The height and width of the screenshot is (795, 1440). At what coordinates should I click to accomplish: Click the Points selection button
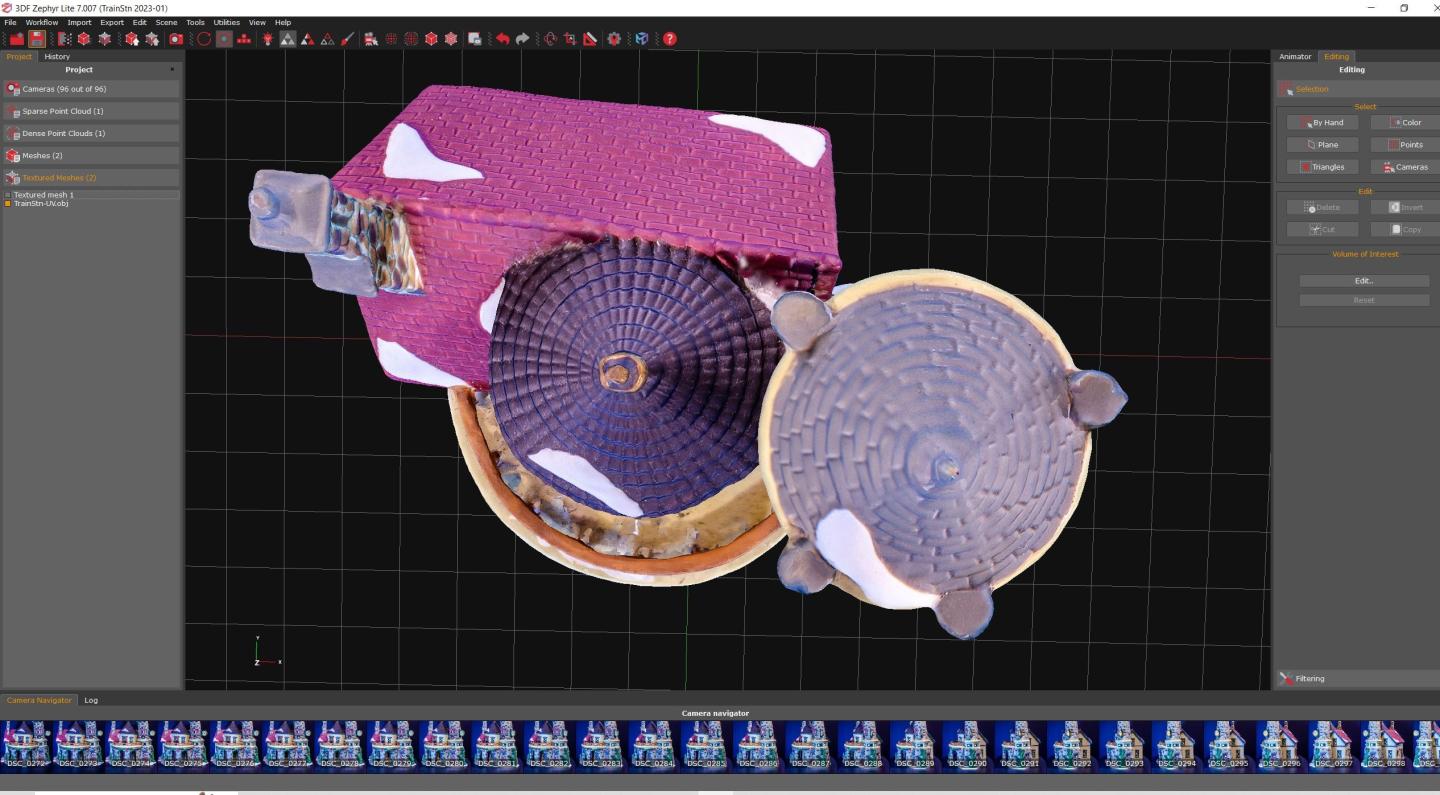click(x=1405, y=144)
